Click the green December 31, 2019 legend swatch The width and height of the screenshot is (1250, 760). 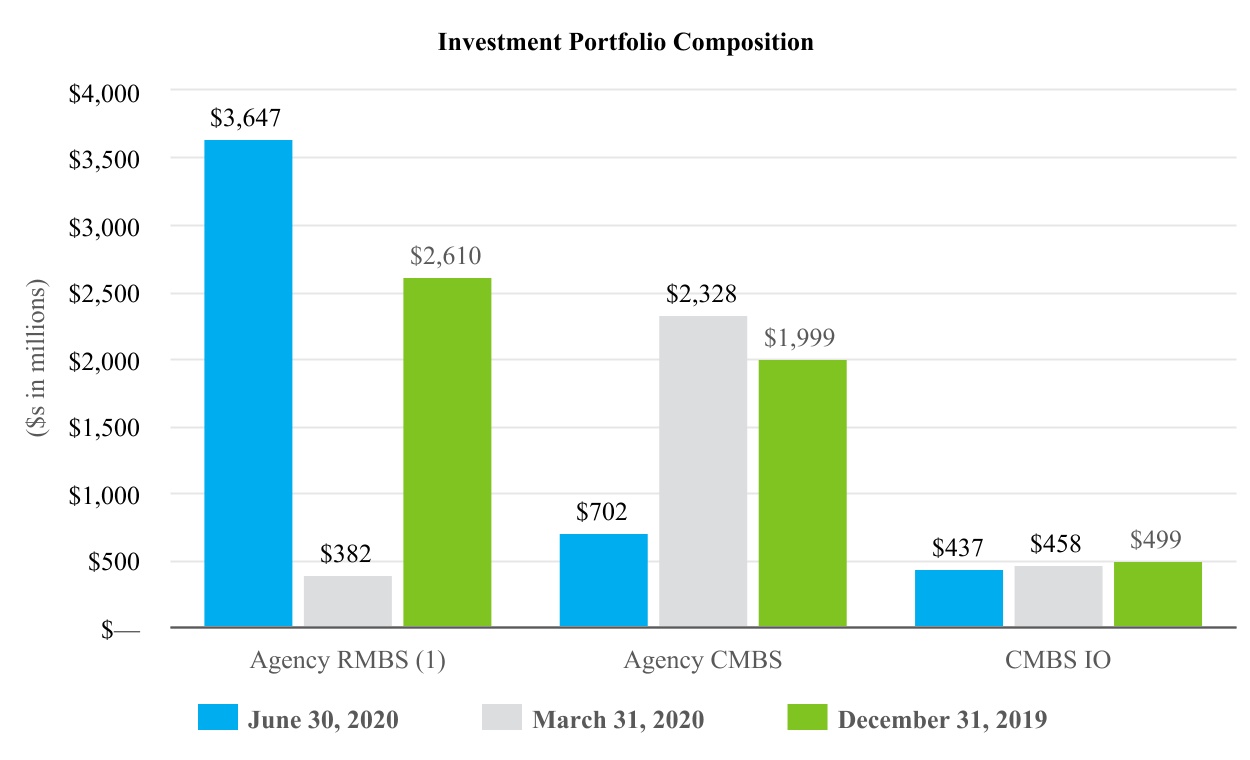[x=807, y=718]
